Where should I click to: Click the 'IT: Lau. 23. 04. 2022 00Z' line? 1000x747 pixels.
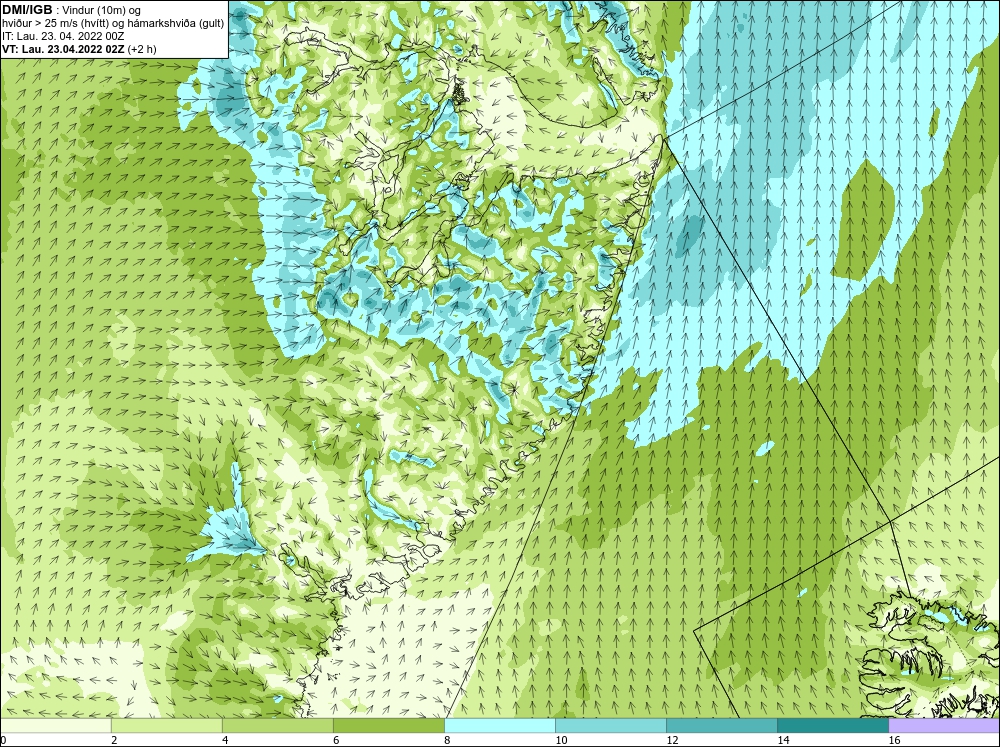[63, 36]
